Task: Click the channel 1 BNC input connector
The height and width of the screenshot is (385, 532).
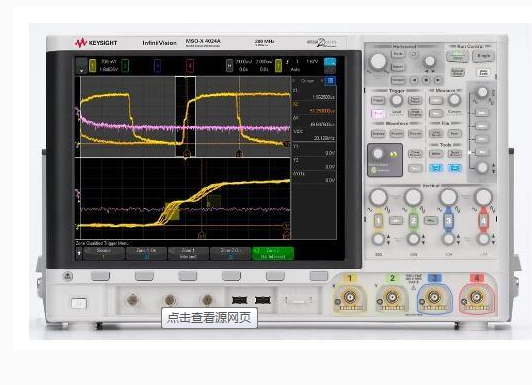Action: 350,297
